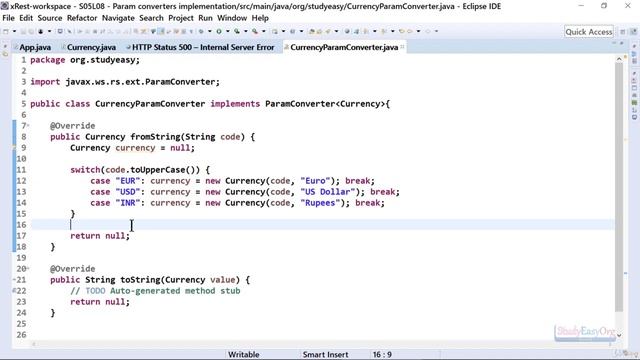
Task: Click the Quick Access search field
Action: (x=589, y=32)
